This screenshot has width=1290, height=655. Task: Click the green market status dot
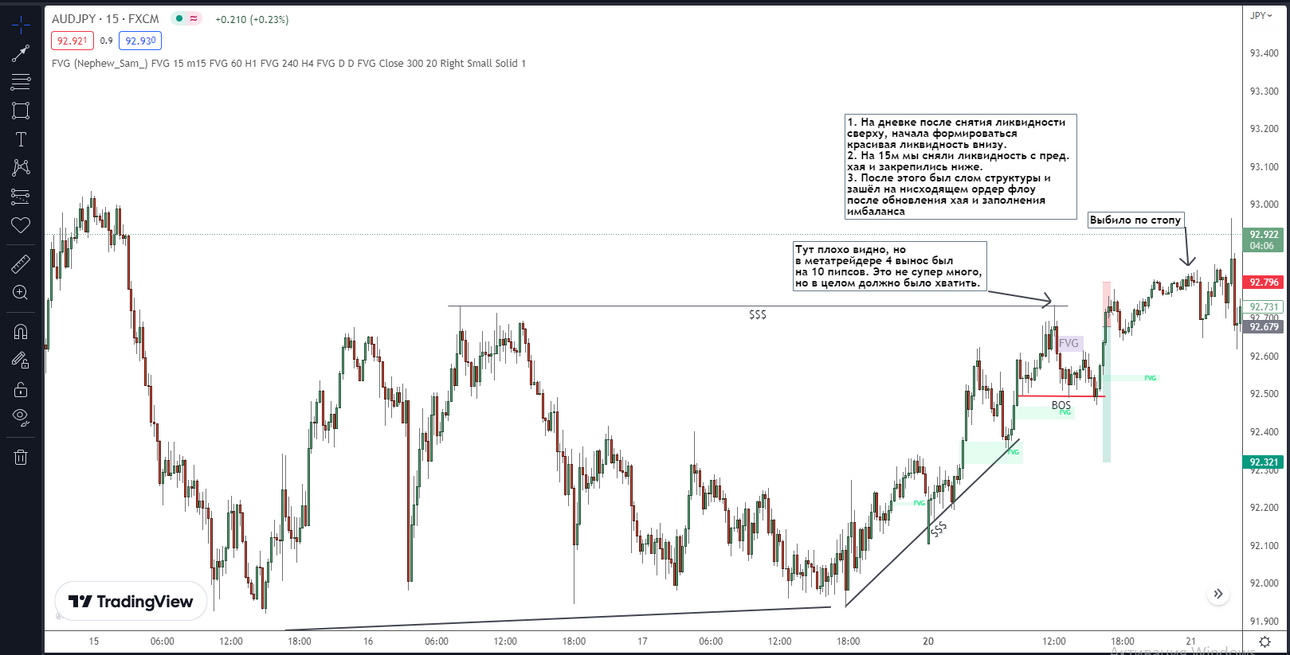(177, 18)
